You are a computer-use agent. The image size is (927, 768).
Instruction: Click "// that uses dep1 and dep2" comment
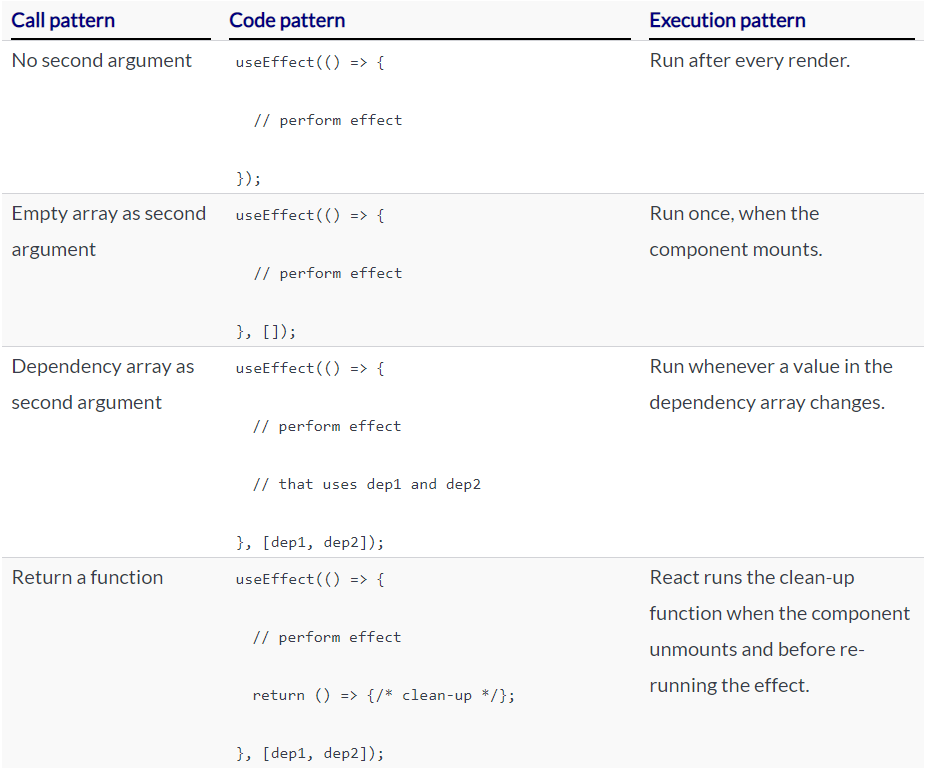click(x=366, y=484)
